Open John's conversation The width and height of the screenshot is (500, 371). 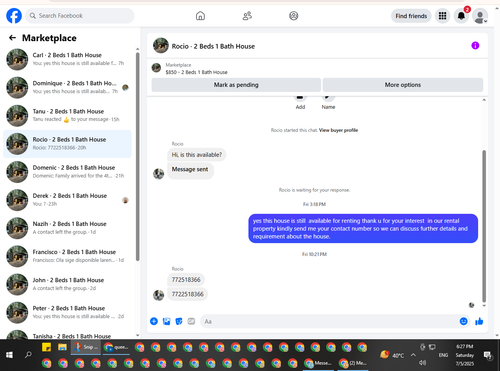[67, 284]
